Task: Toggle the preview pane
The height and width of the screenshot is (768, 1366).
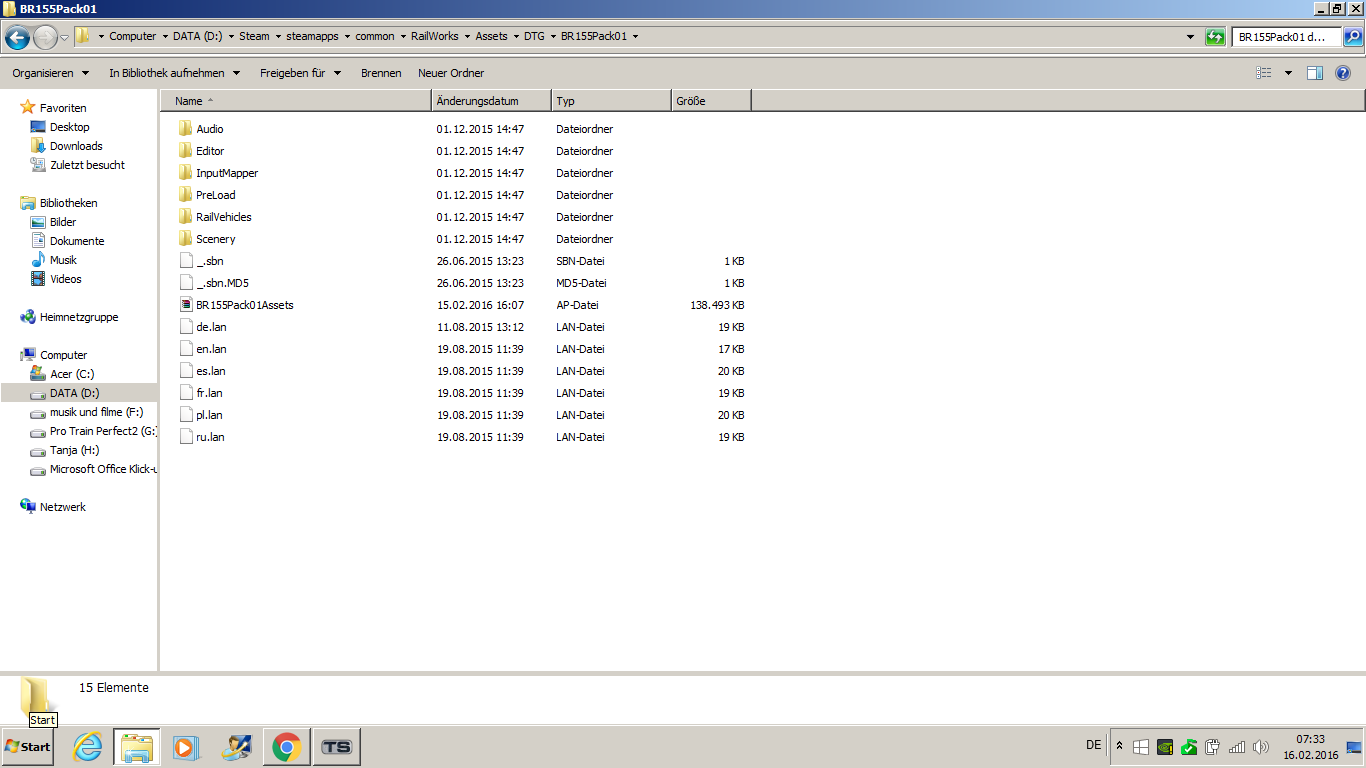Action: [1315, 73]
